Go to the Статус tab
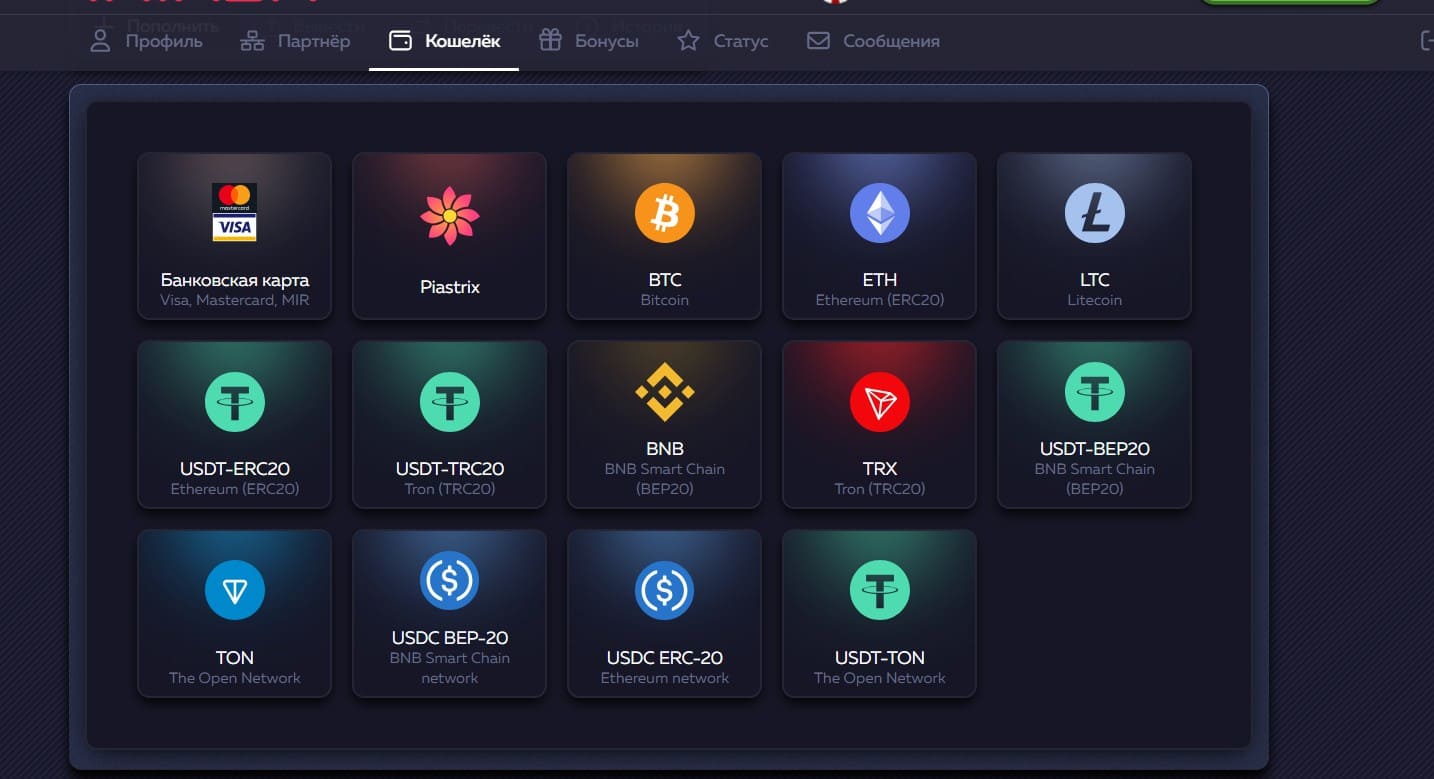This screenshot has width=1434, height=779. click(723, 41)
